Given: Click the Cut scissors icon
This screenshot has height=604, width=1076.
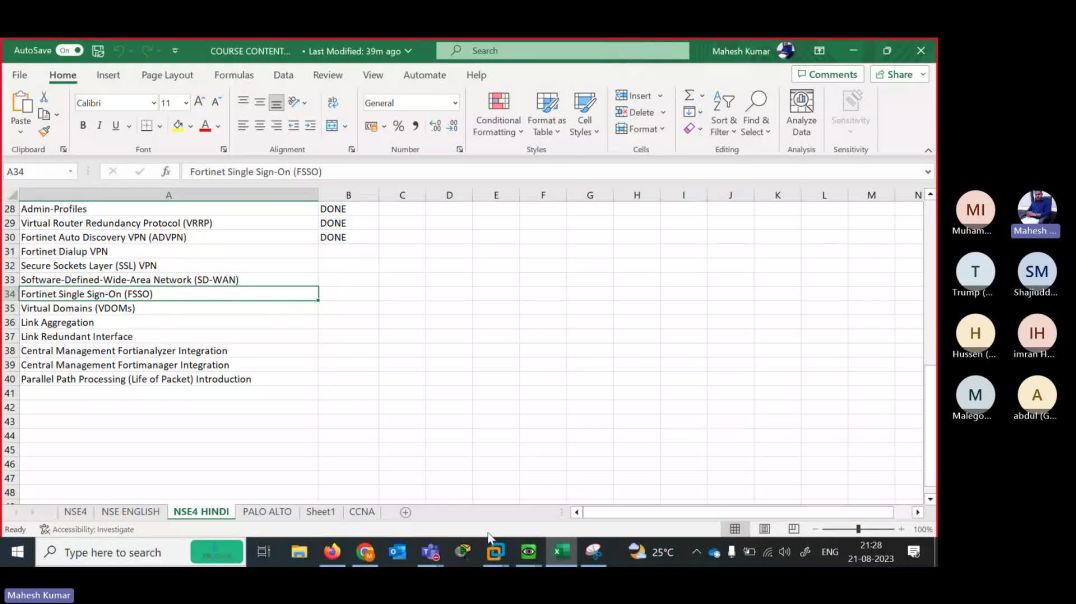Looking at the screenshot, I should (x=44, y=97).
